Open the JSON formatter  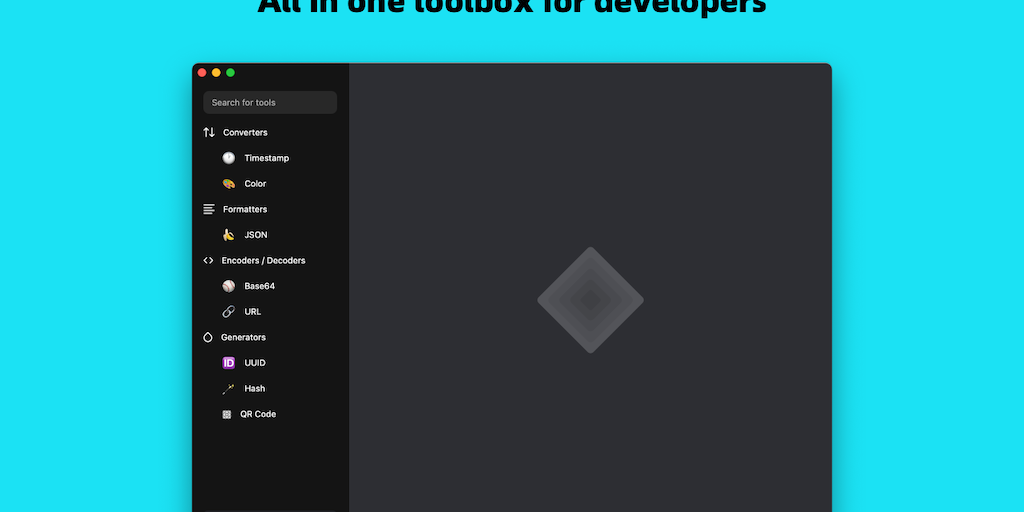point(256,234)
